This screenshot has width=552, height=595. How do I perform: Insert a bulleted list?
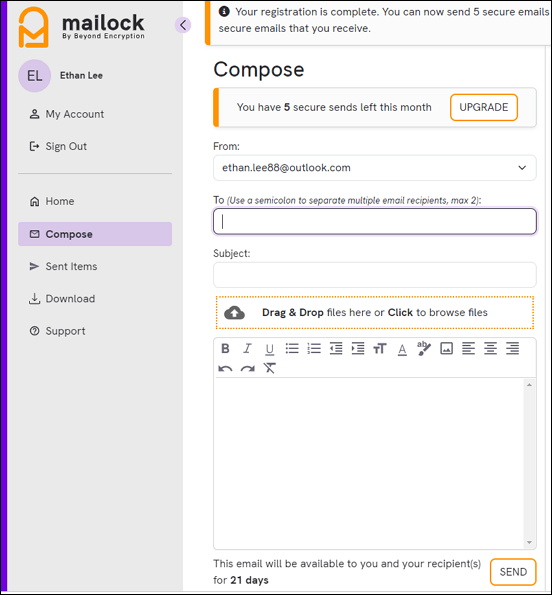(292, 348)
